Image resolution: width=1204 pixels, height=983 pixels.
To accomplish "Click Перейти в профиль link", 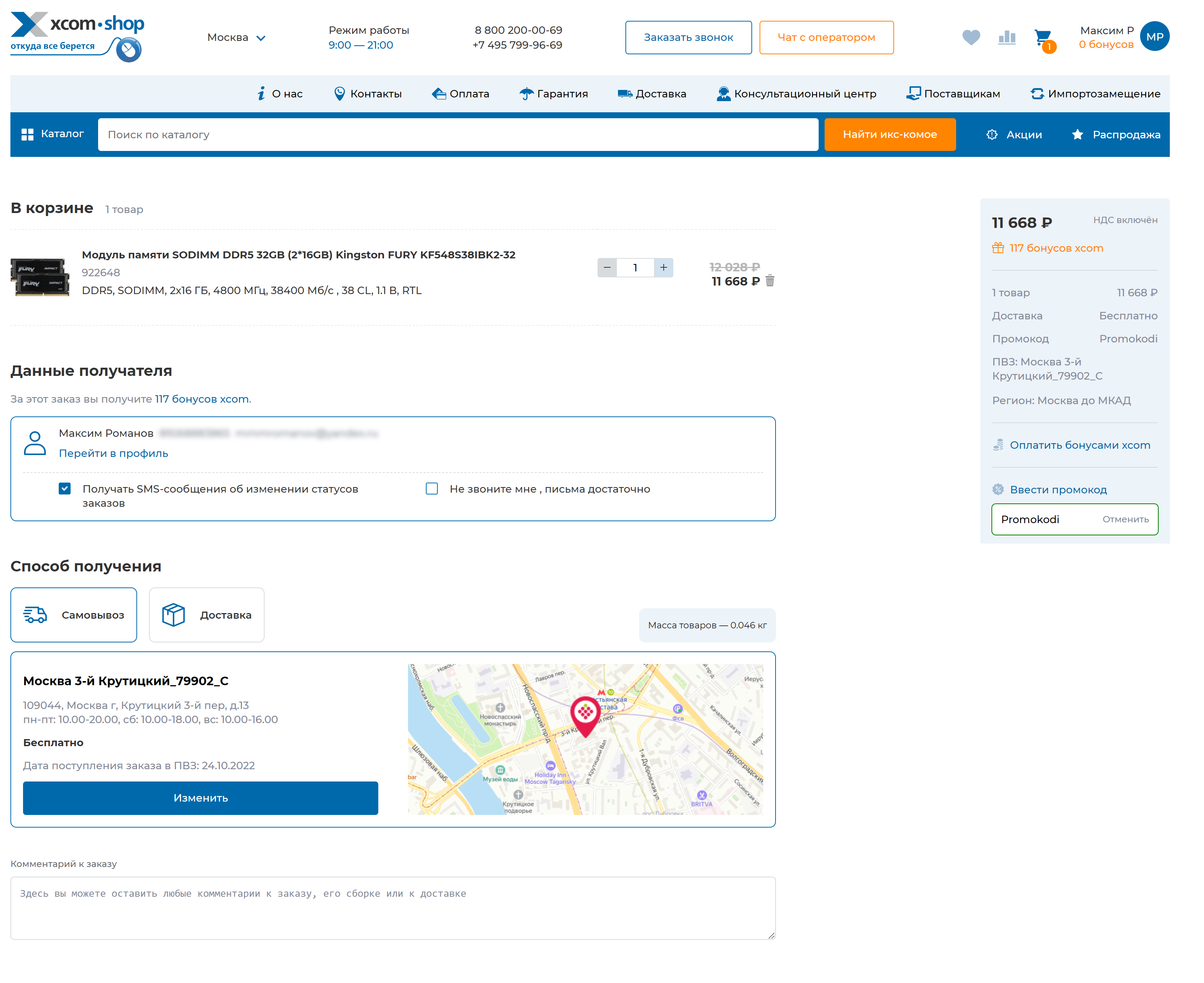I will pos(113,453).
